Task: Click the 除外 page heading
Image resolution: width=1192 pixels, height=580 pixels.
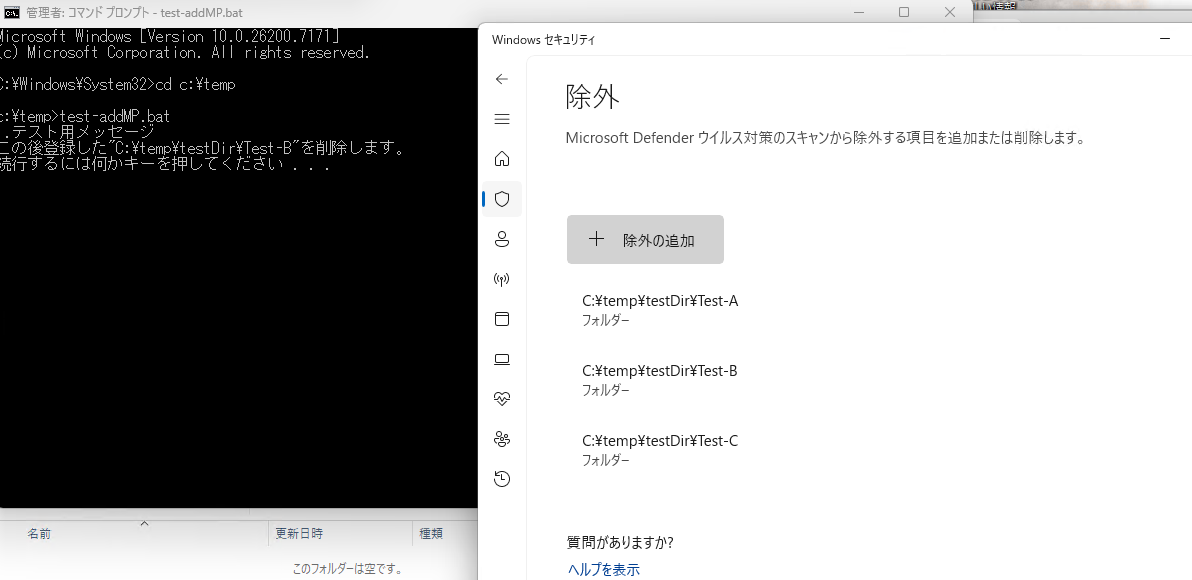Action: point(592,97)
